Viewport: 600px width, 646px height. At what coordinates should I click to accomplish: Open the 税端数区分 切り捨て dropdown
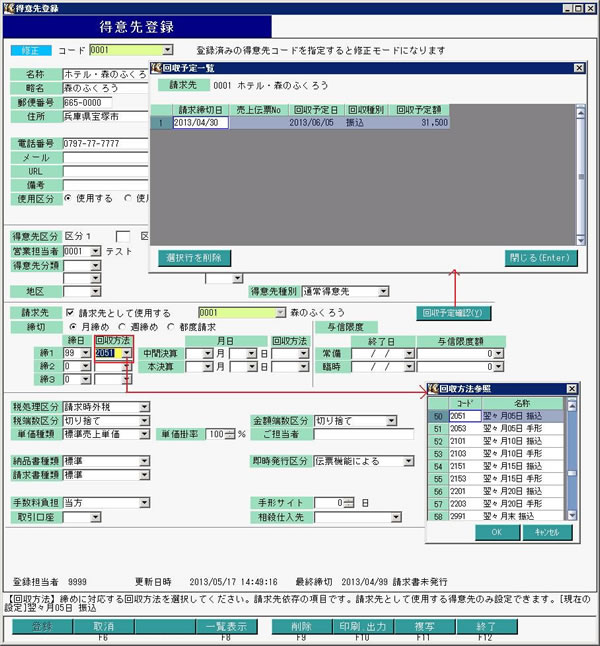(x=144, y=421)
